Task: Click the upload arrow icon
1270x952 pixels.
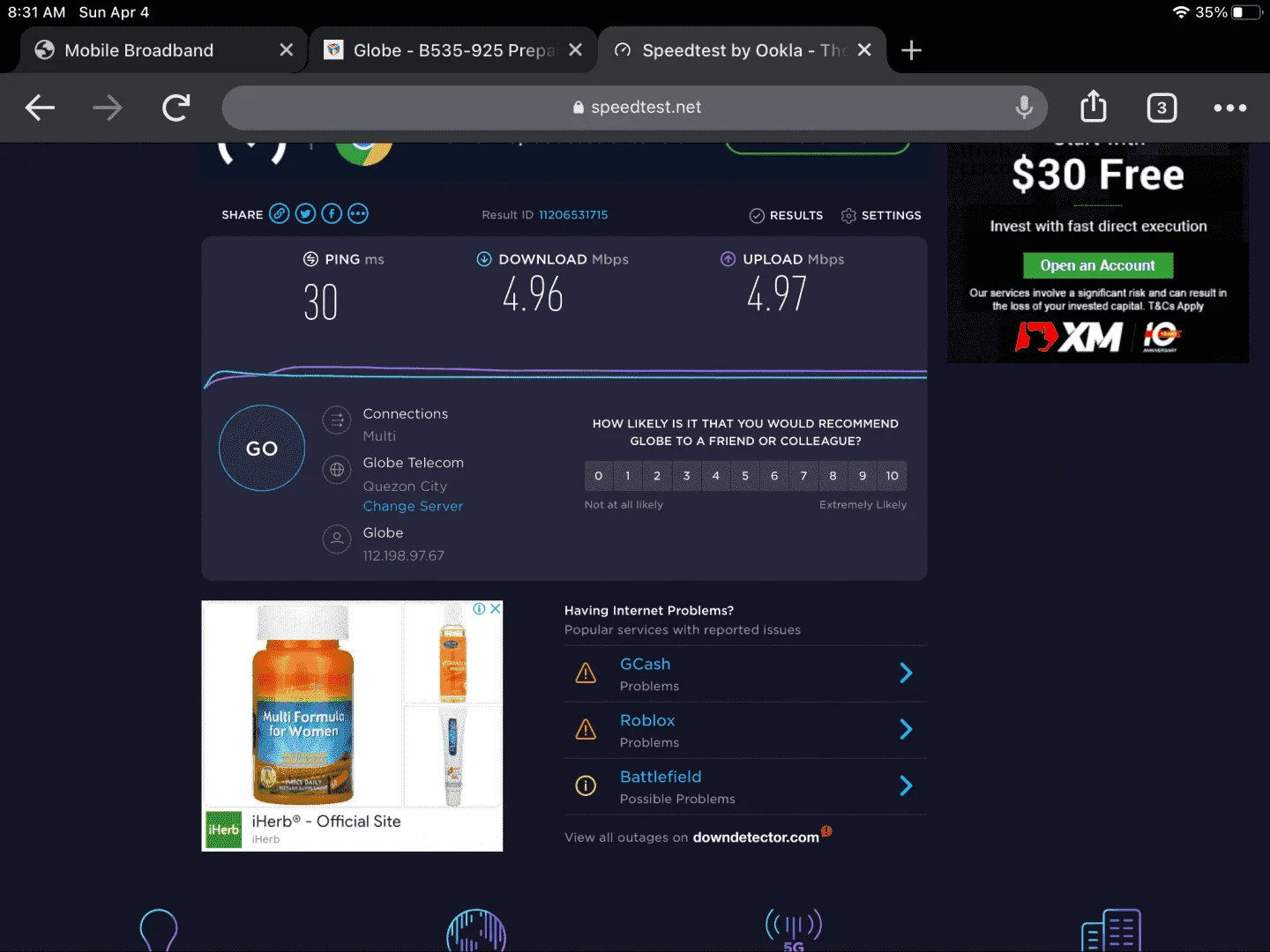Action: click(728, 259)
